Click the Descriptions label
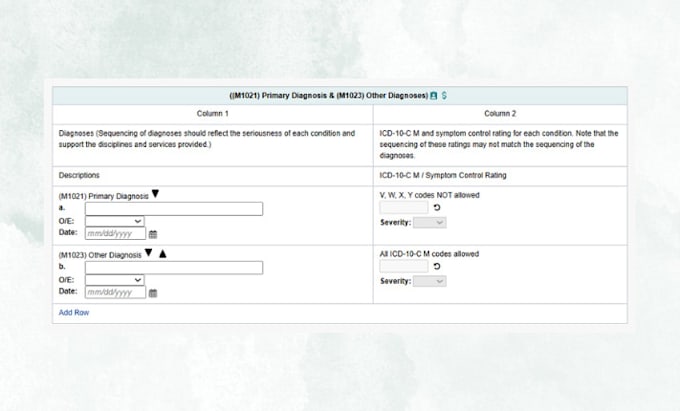Viewport: 680px width, 411px height. point(79,175)
